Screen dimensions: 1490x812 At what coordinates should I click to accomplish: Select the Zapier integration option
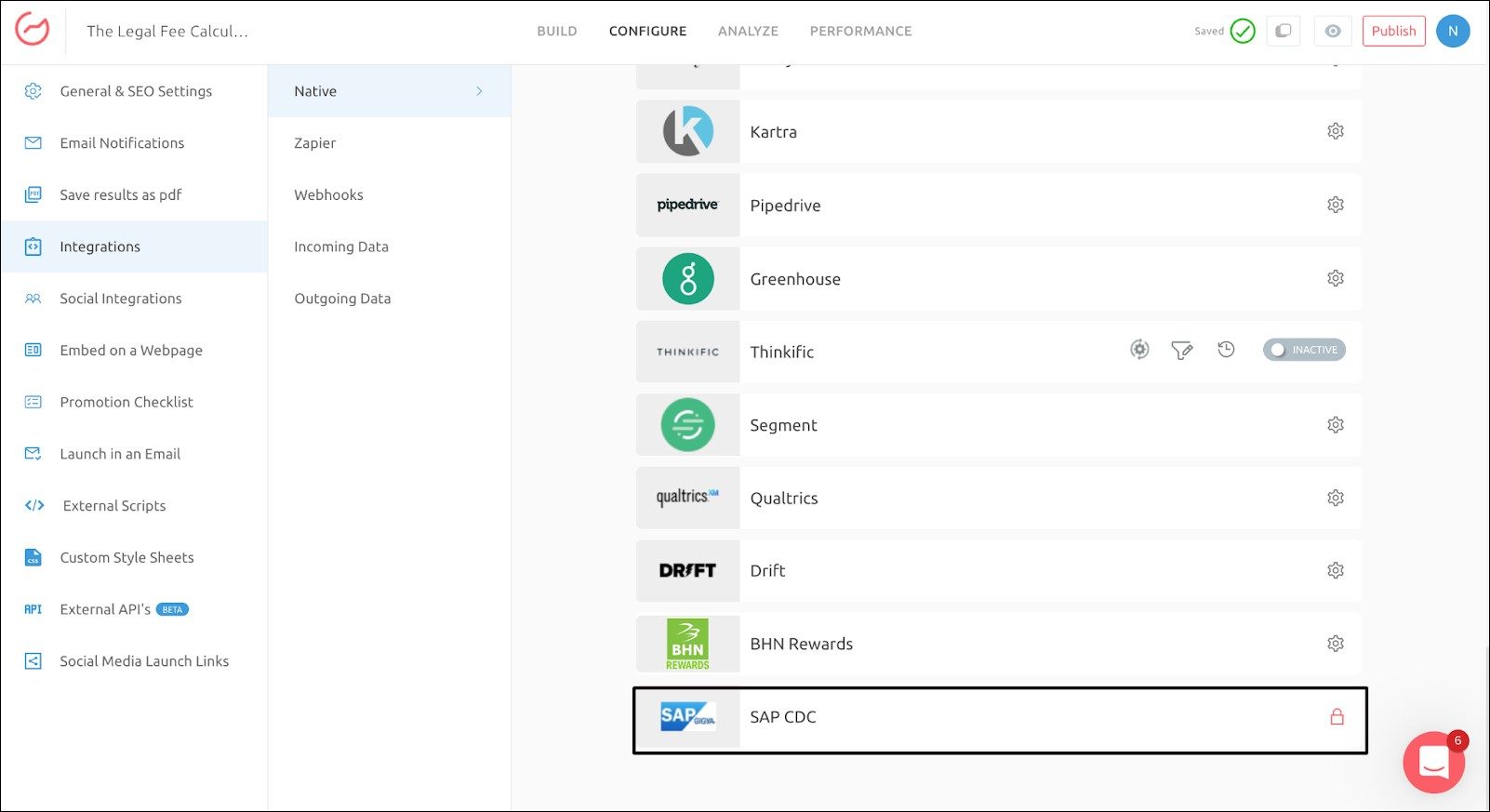point(314,143)
